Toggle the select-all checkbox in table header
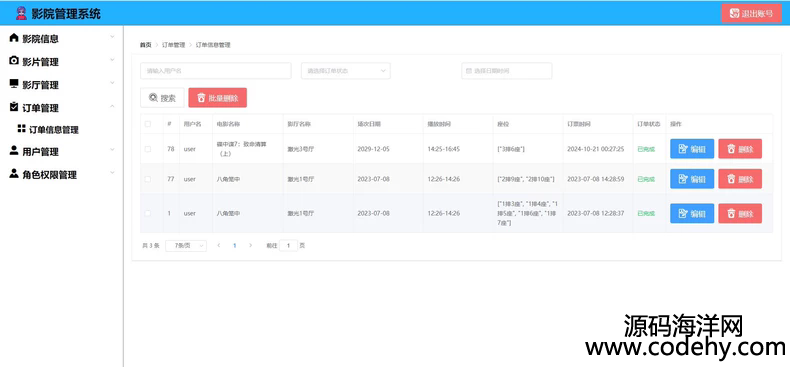 [x=148, y=124]
